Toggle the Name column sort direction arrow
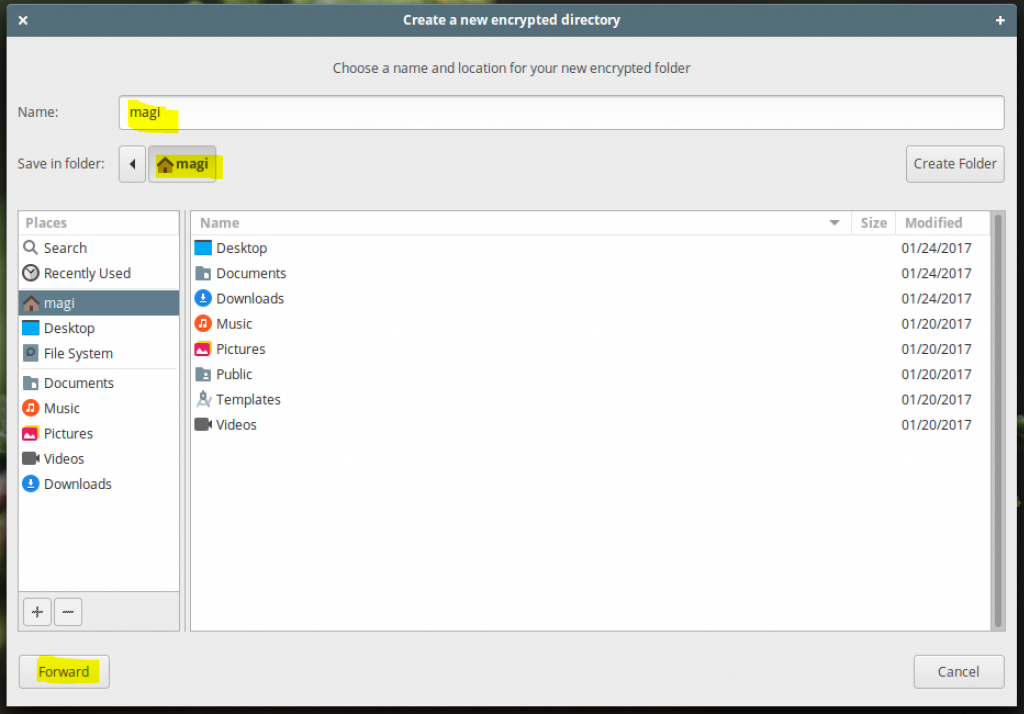1024x714 pixels. click(x=835, y=222)
